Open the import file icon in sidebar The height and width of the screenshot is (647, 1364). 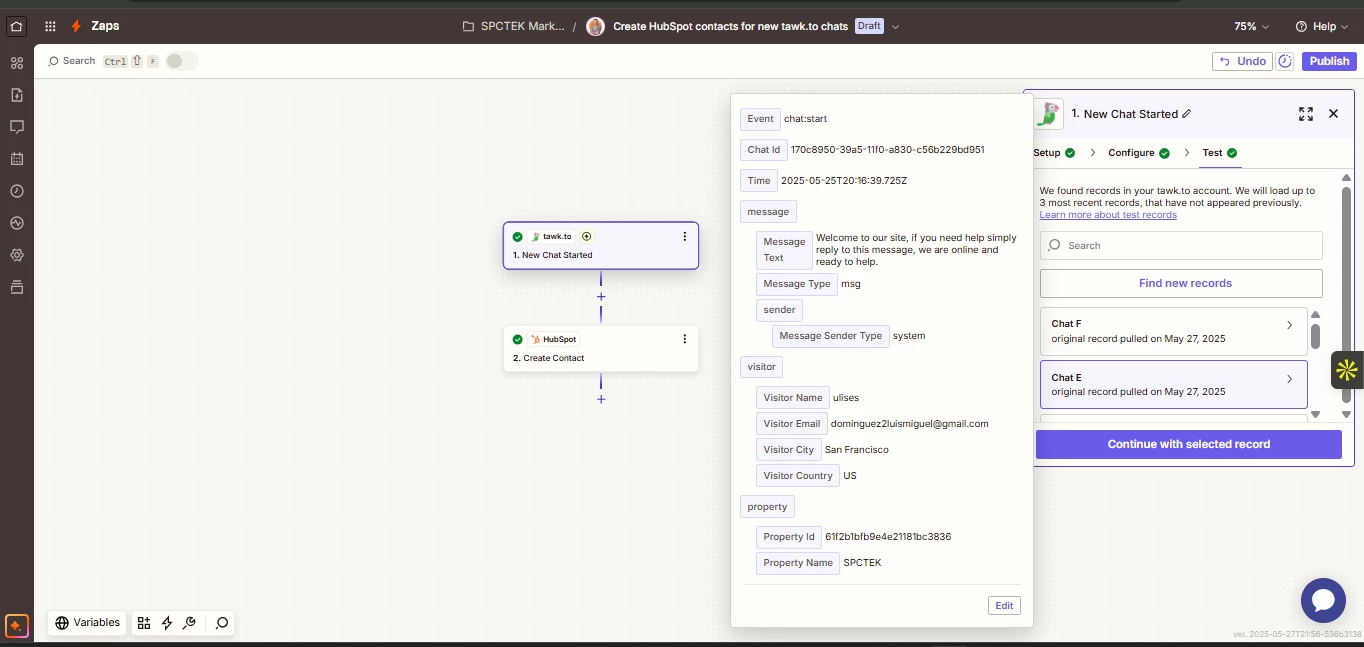pos(16,95)
